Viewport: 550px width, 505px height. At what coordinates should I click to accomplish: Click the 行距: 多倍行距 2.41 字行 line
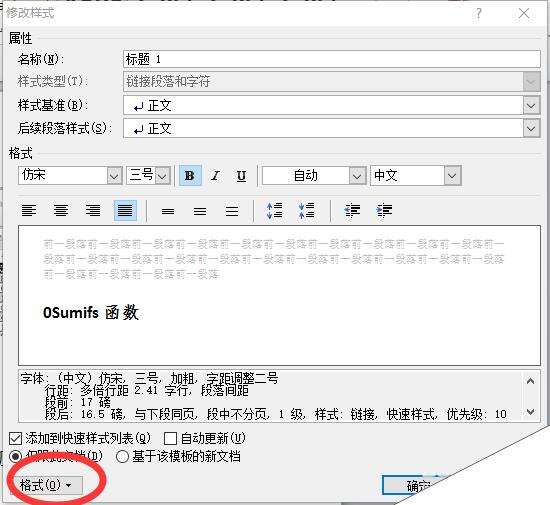coord(147,390)
